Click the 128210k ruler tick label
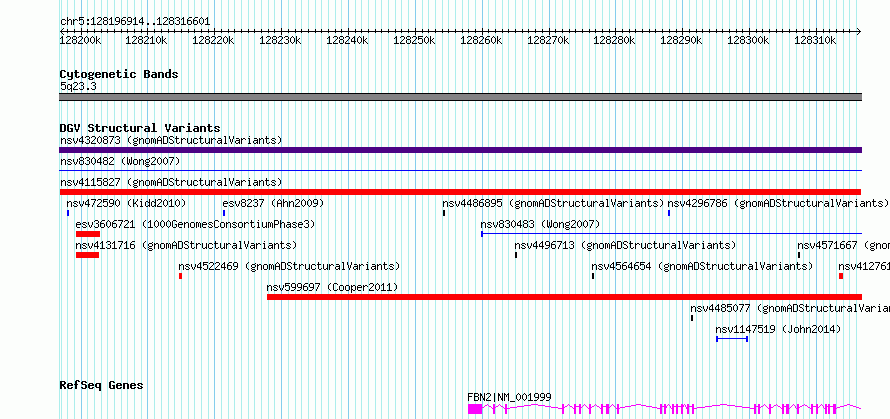This screenshot has width=890, height=419. coord(146,40)
